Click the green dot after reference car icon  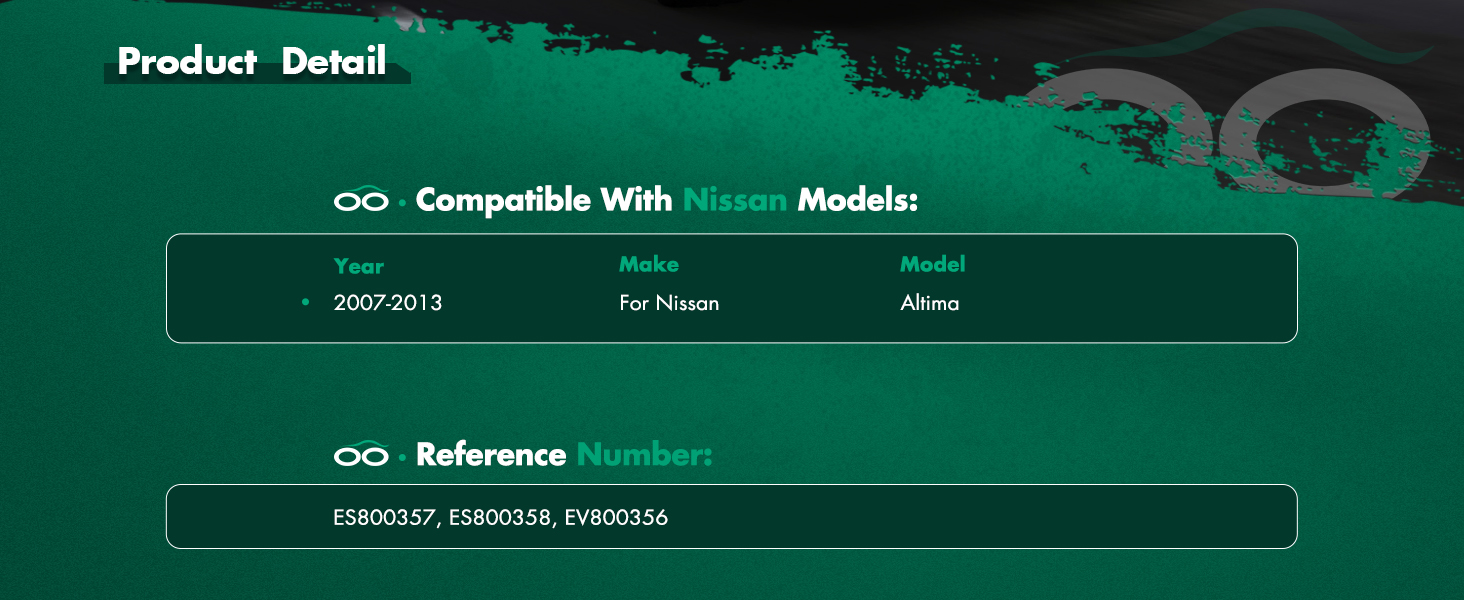(402, 457)
